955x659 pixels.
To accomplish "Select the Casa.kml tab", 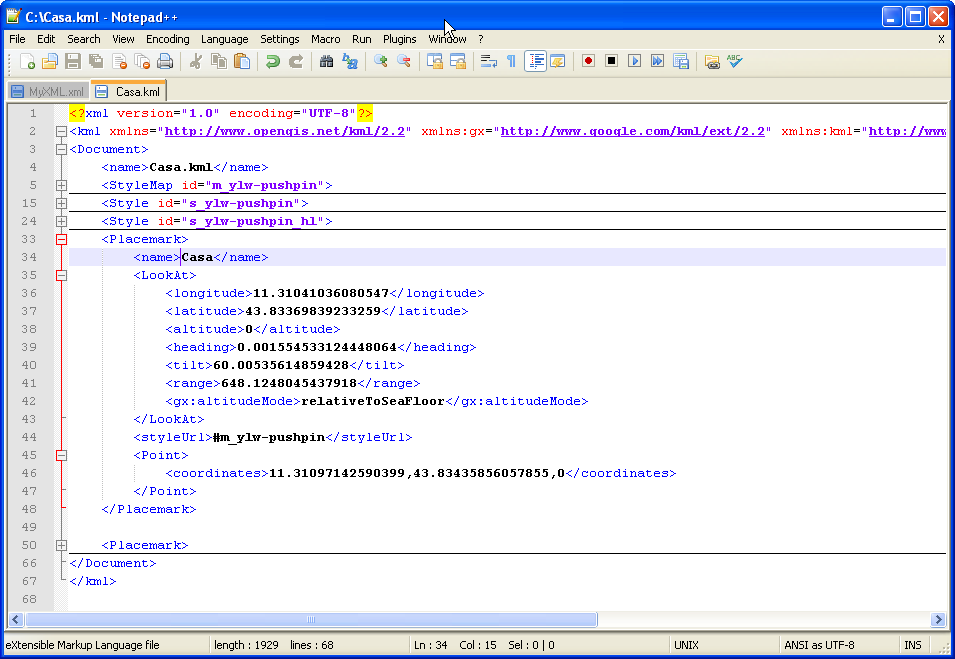I will [x=129, y=91].
